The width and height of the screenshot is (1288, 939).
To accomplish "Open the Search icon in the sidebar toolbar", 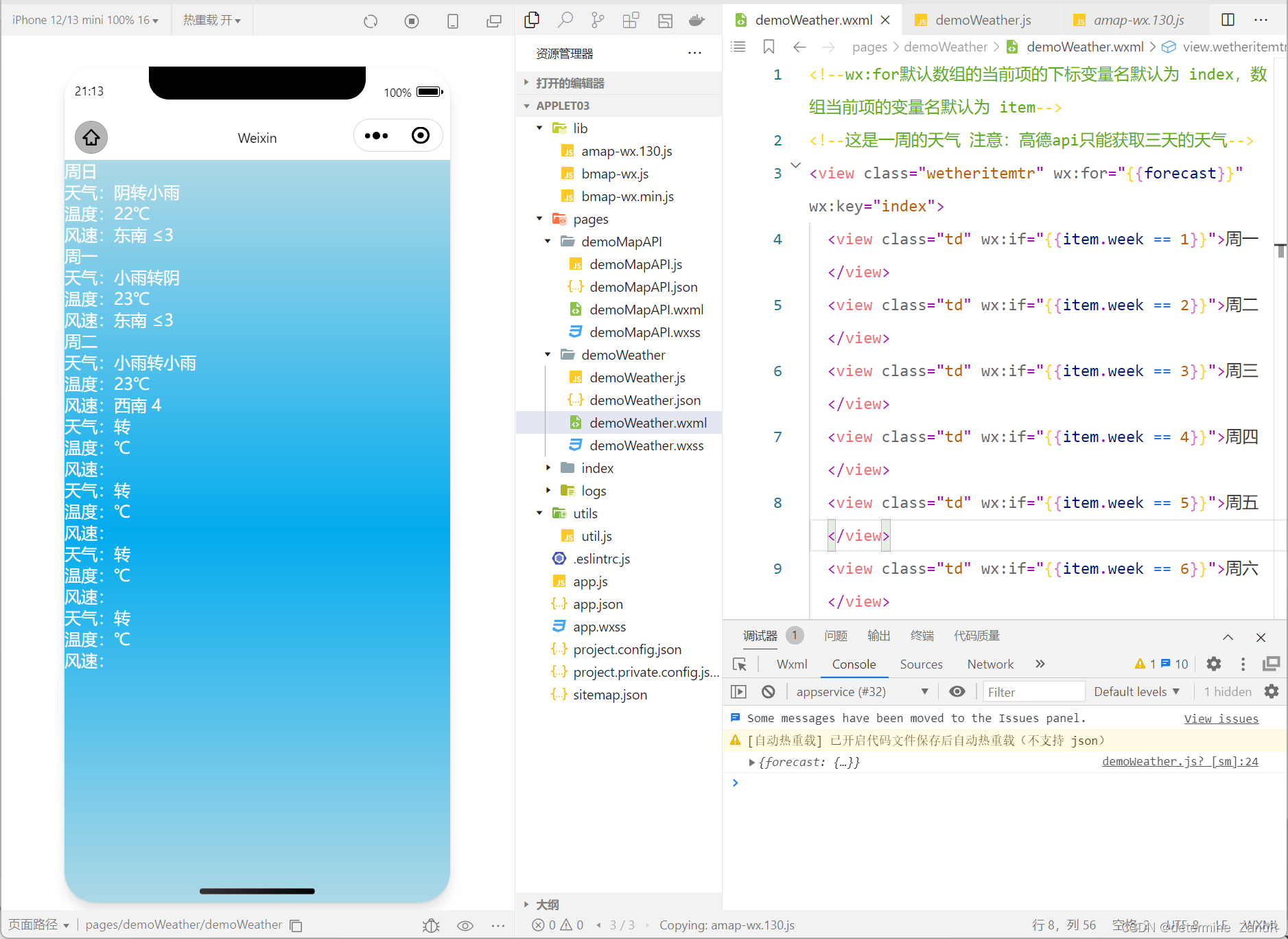I will (565, 20).
